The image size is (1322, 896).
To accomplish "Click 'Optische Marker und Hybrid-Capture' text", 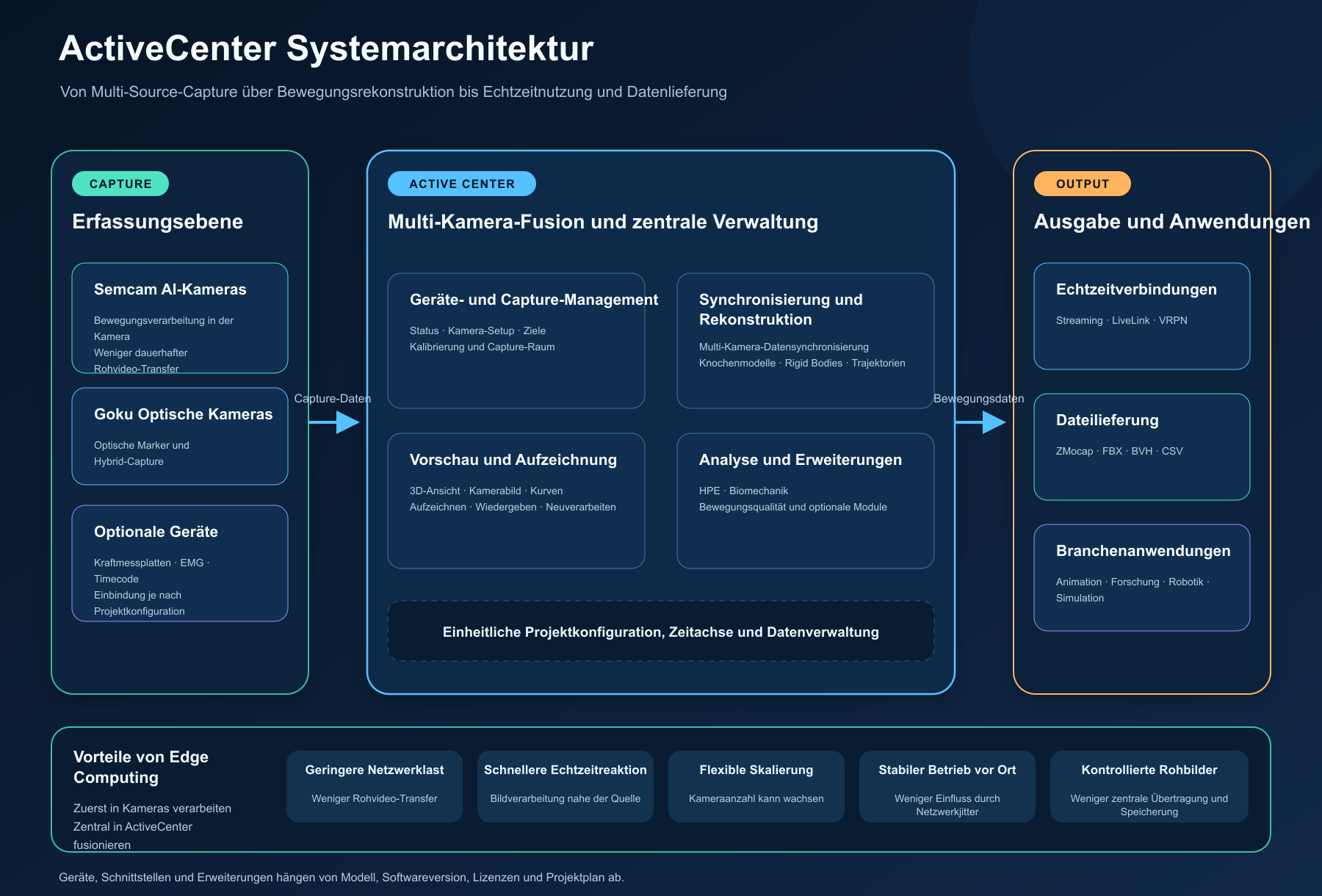I will tap(142, 453).
